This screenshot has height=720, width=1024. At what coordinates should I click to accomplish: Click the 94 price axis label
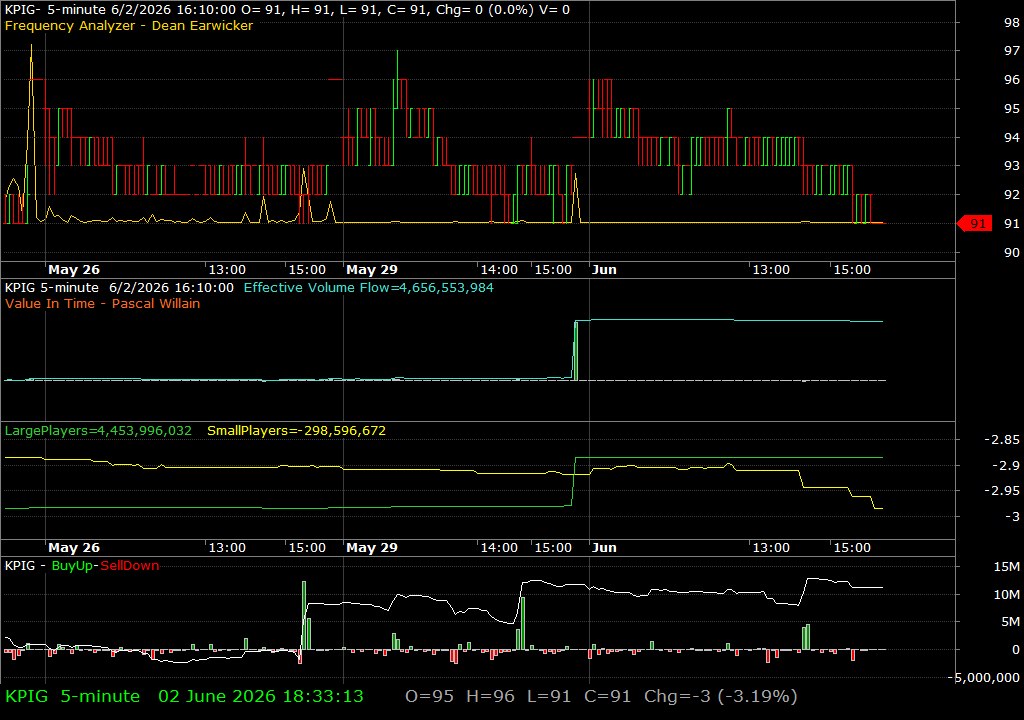point(1011,137)
